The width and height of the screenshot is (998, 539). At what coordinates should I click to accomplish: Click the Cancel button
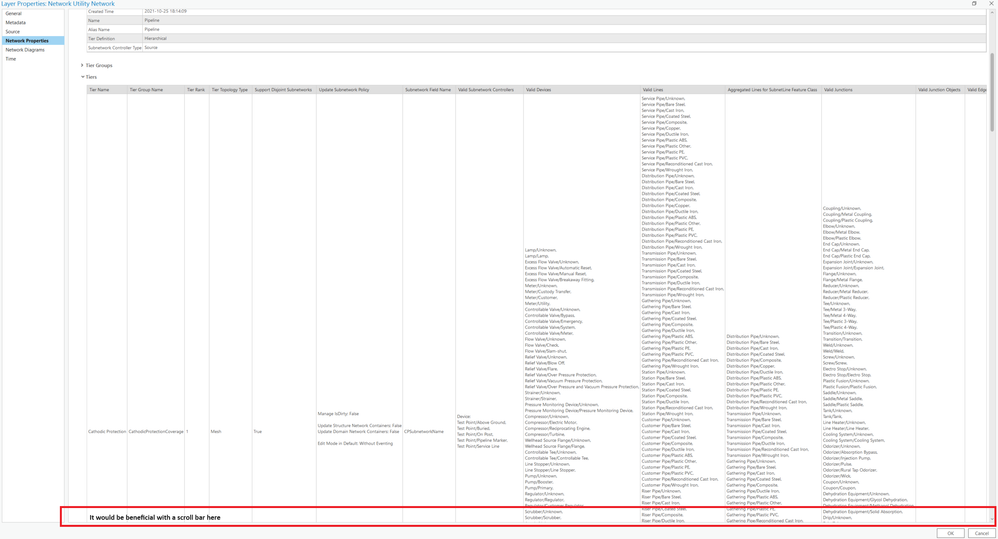coord(981,533)
